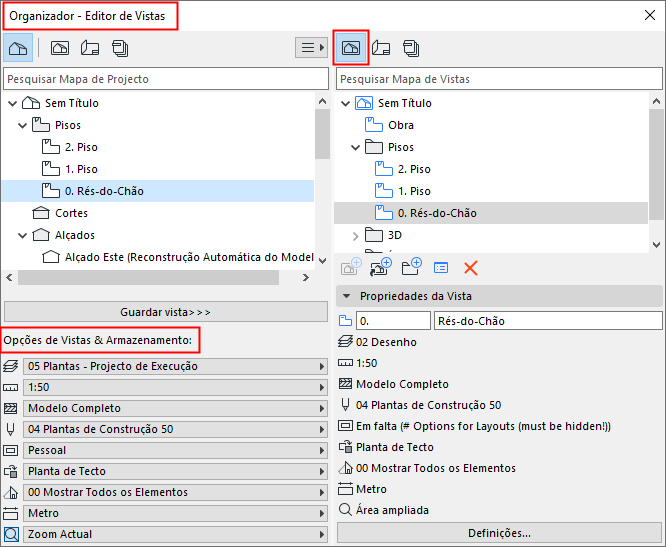Click the clone folder icon
Viewport: 666px width, 547px height.
381,268
